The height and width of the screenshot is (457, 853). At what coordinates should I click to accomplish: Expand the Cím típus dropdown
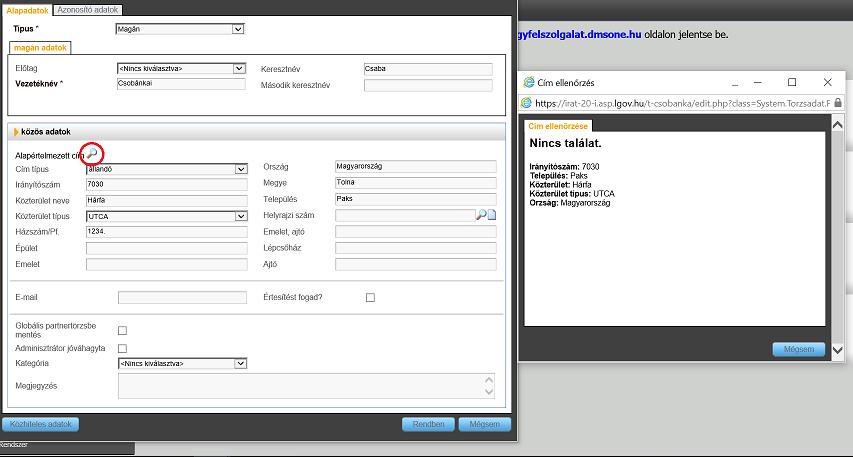(166, 169)
